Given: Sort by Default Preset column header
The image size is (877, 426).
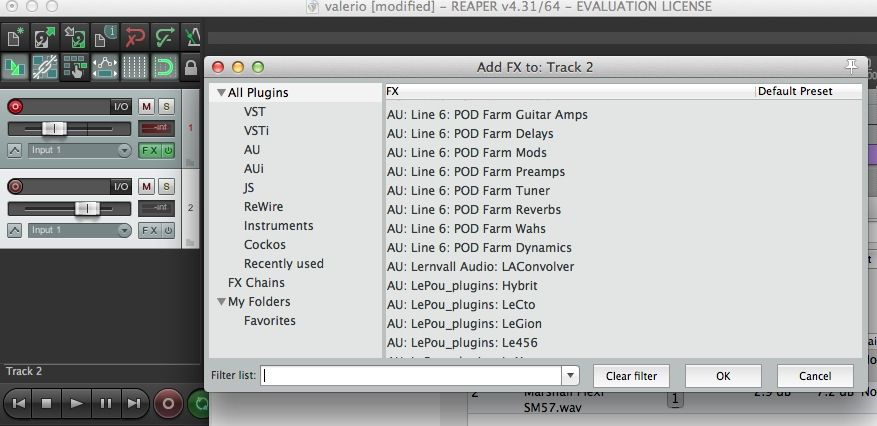Looking at the screenshot, I should (809, 91).
